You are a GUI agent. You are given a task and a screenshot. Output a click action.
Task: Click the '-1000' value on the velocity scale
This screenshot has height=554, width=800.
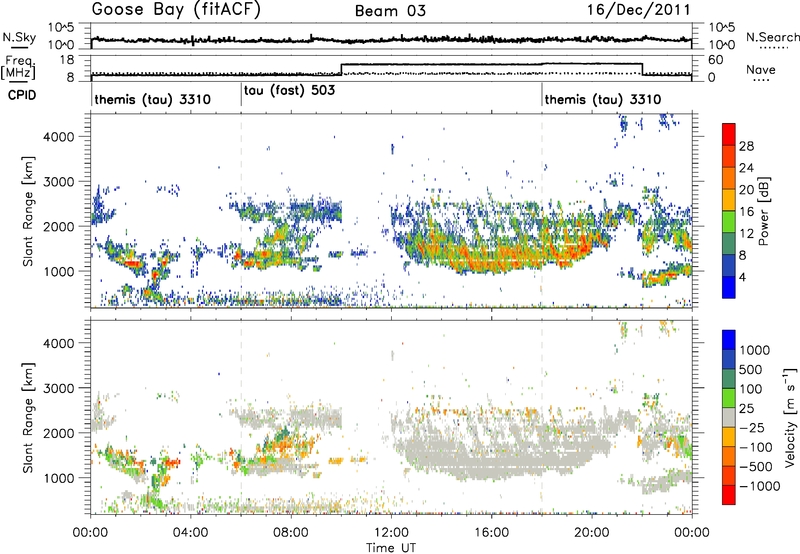pyautogui.click(x=760, y=486)
